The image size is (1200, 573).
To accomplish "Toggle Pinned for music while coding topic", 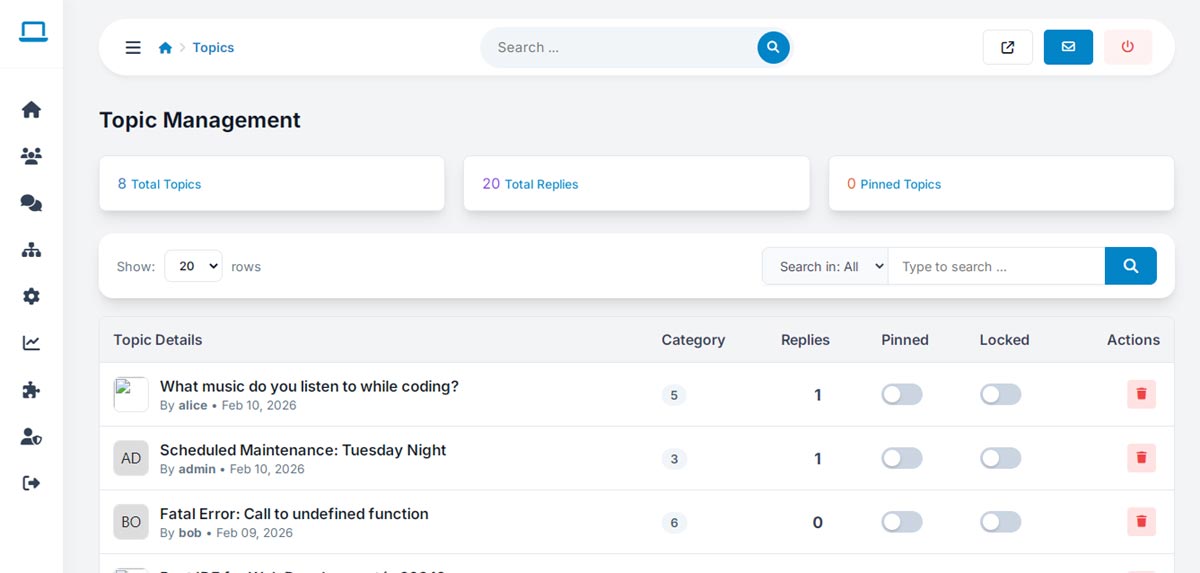I will pyautogui.click(x=902, y=394).
